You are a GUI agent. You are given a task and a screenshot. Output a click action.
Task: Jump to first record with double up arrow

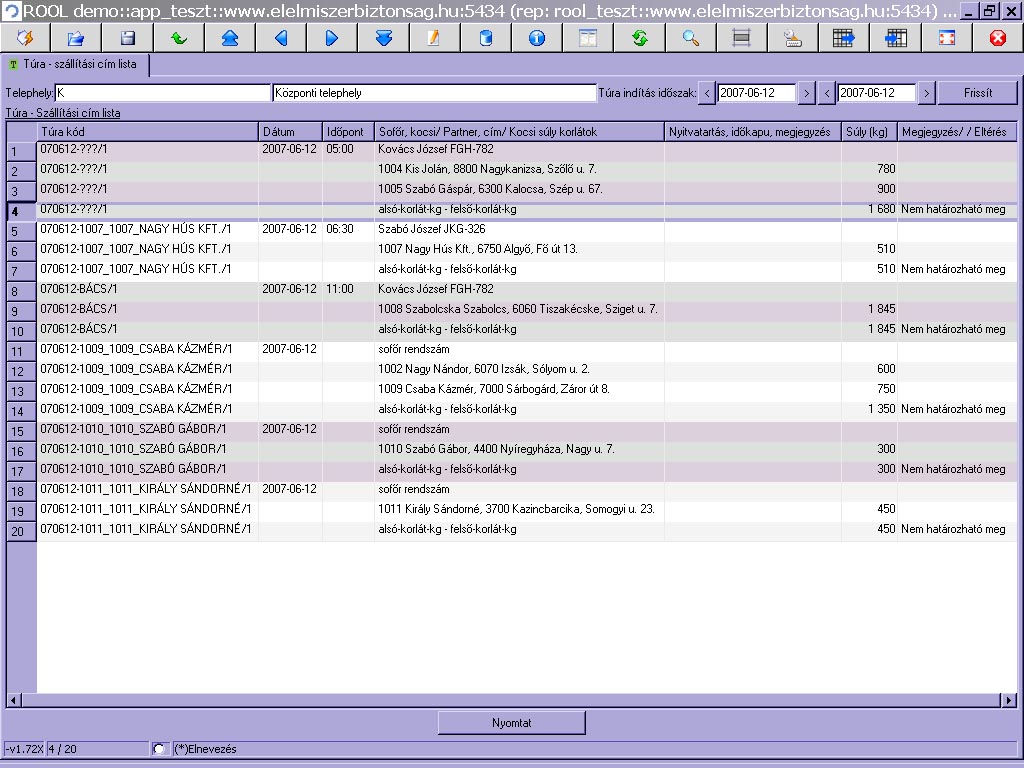pos(229,38)
